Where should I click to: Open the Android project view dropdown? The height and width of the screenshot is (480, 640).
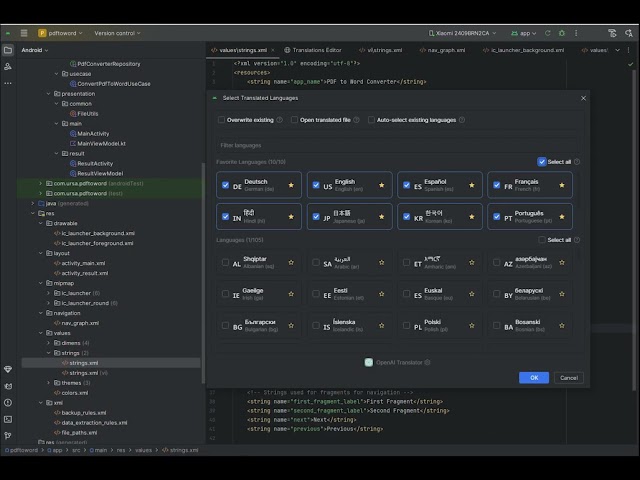pos(35,50)
